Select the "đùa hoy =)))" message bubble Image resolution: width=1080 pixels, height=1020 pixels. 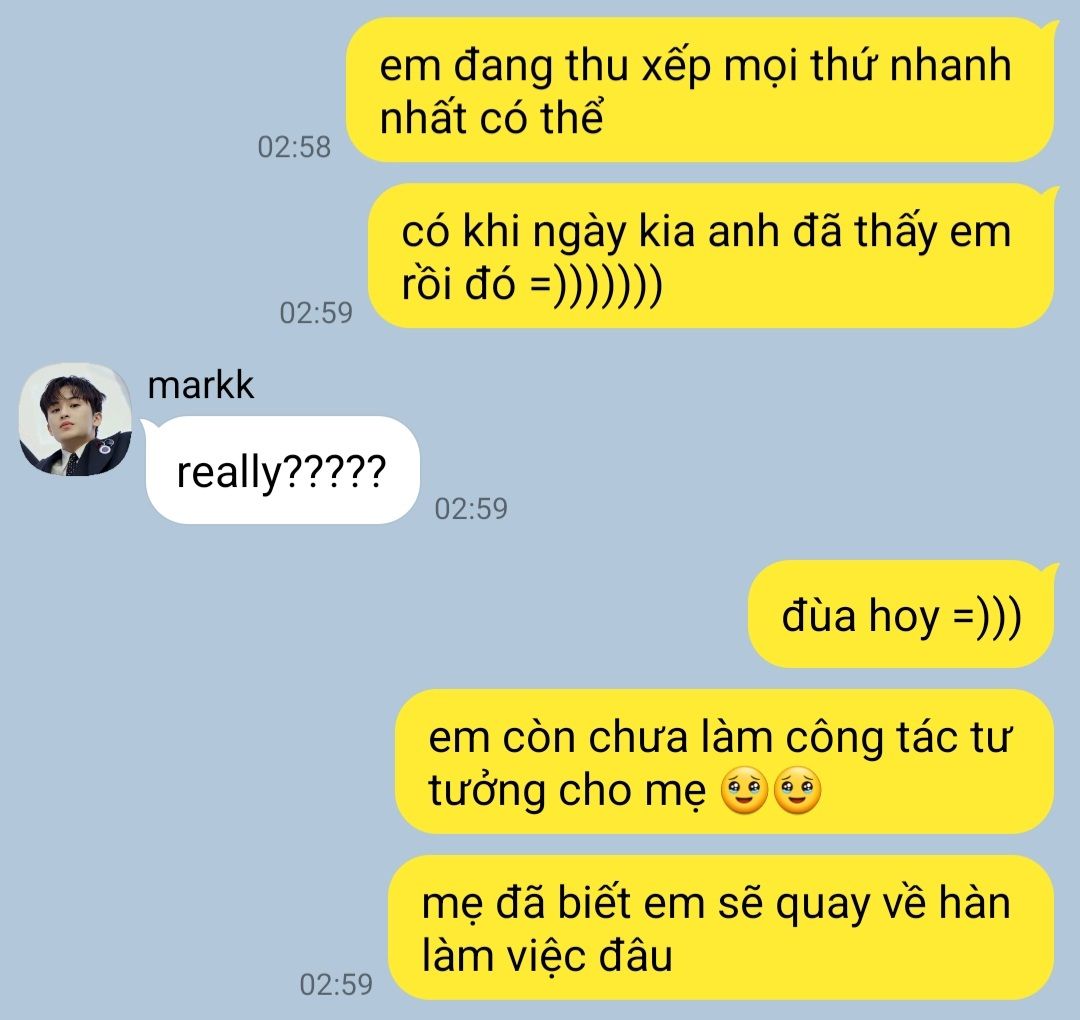[901, 614]
